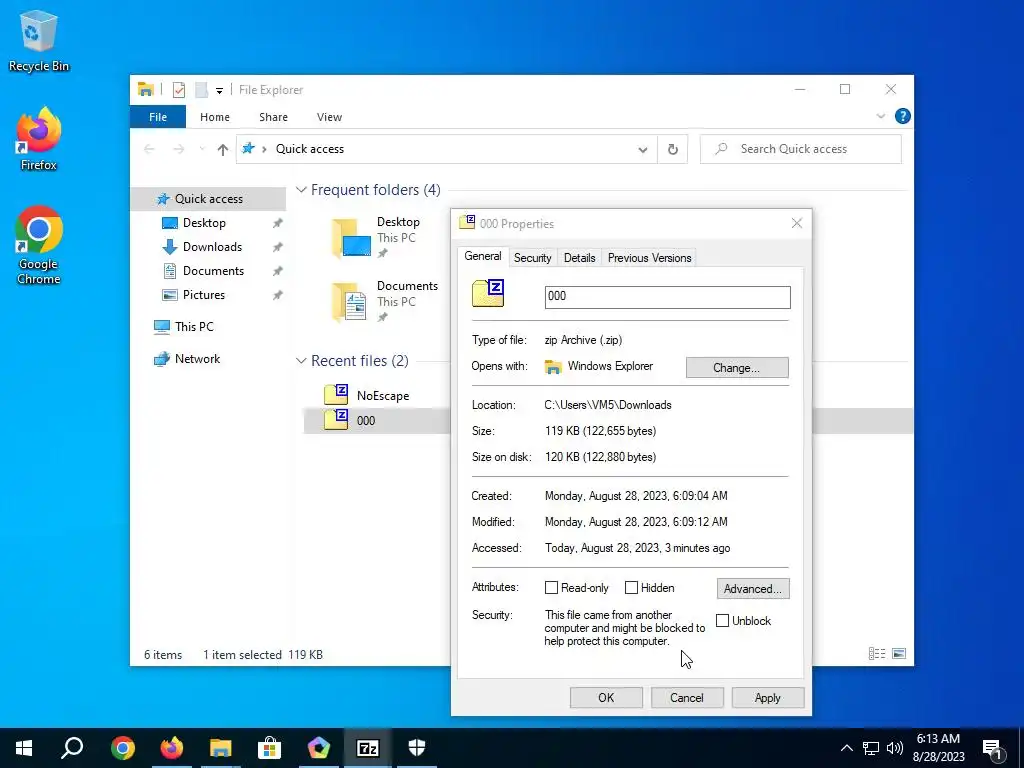1024x768 pixels.
Task: Open the volume speaker tray icon
Action: pos(895,748)
